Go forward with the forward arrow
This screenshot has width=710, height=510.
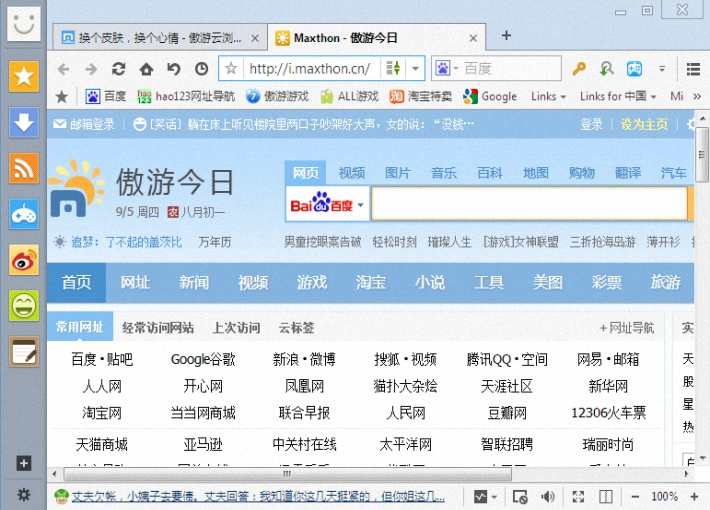(91, 69)
